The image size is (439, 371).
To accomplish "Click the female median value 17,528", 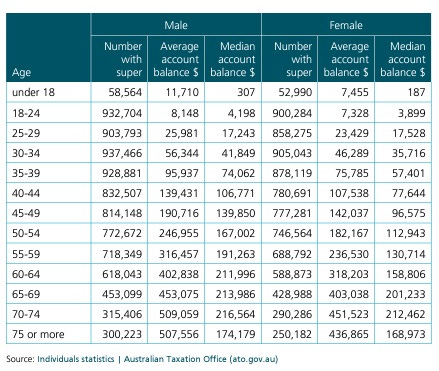I will [x=409, y=133].
